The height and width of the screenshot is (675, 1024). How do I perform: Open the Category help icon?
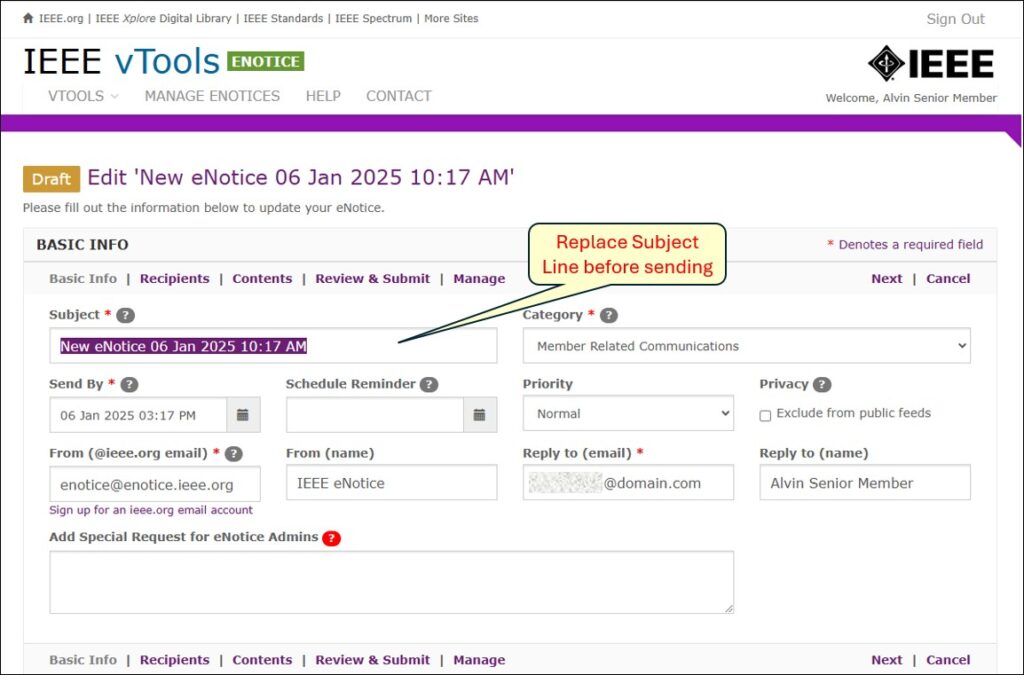[609, 315]
